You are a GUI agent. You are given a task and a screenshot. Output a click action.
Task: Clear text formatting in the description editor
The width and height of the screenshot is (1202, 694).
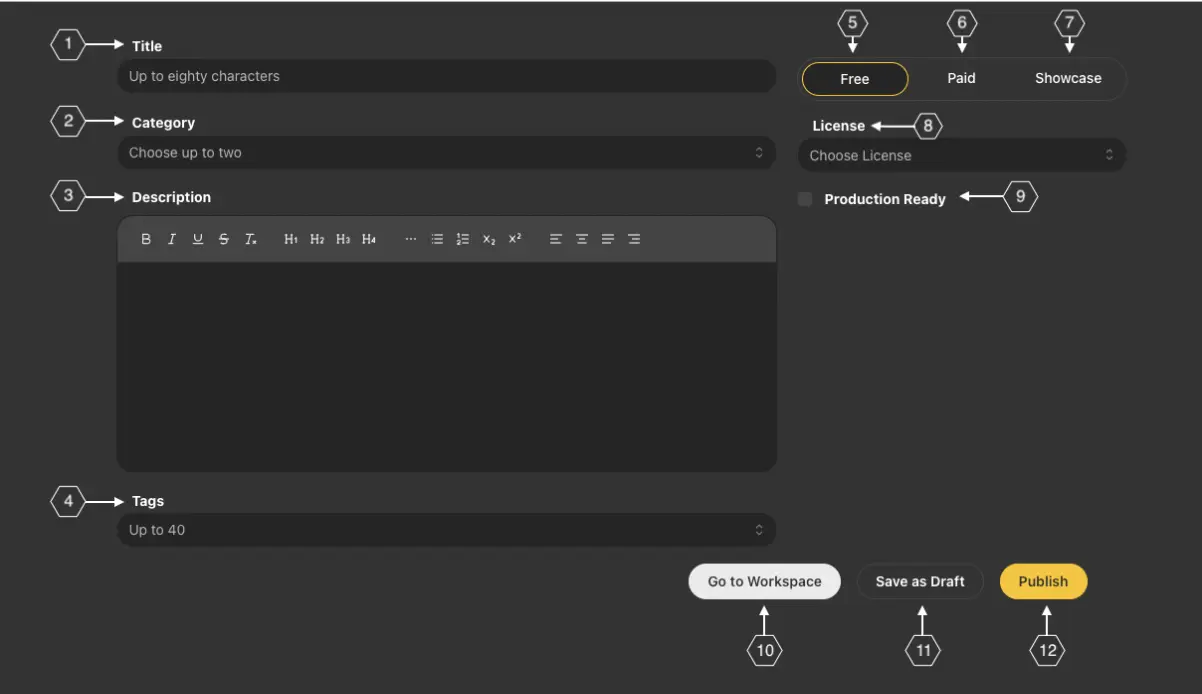(x=251, y=239)
